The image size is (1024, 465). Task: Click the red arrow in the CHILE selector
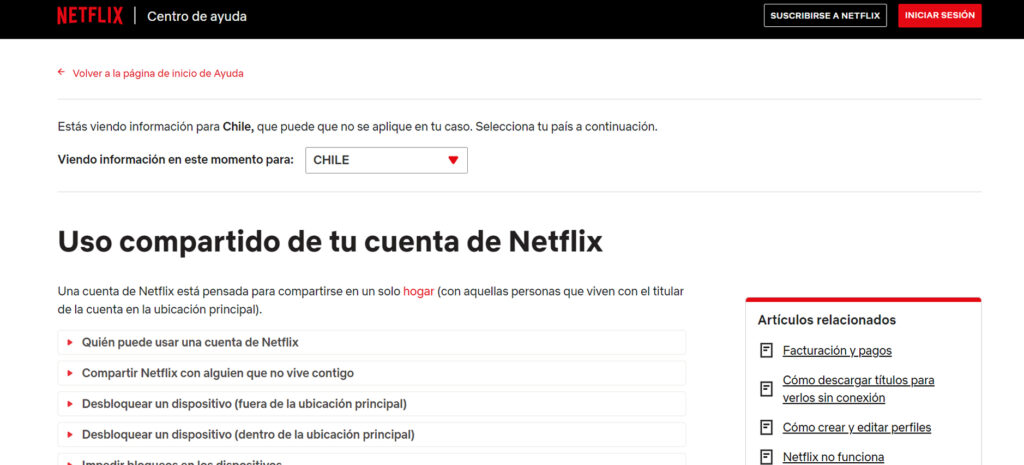click(453, 160)
